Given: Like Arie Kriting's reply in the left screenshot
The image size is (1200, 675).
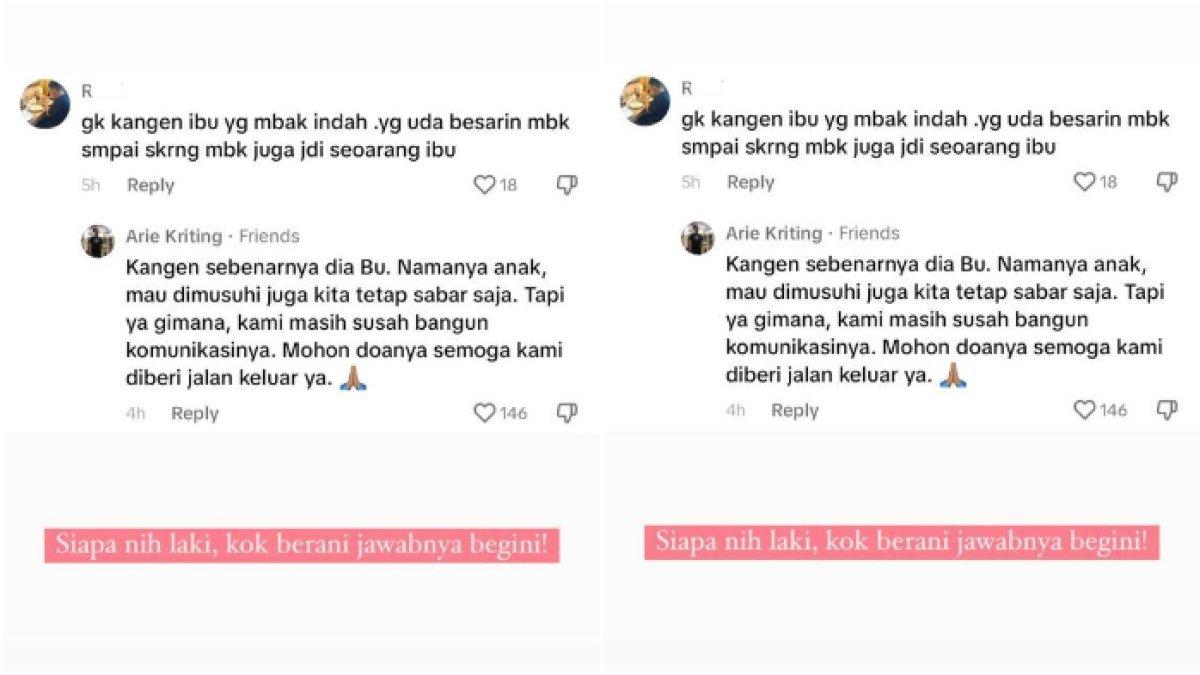Looking at the screenshot, I should pos(484,413).
